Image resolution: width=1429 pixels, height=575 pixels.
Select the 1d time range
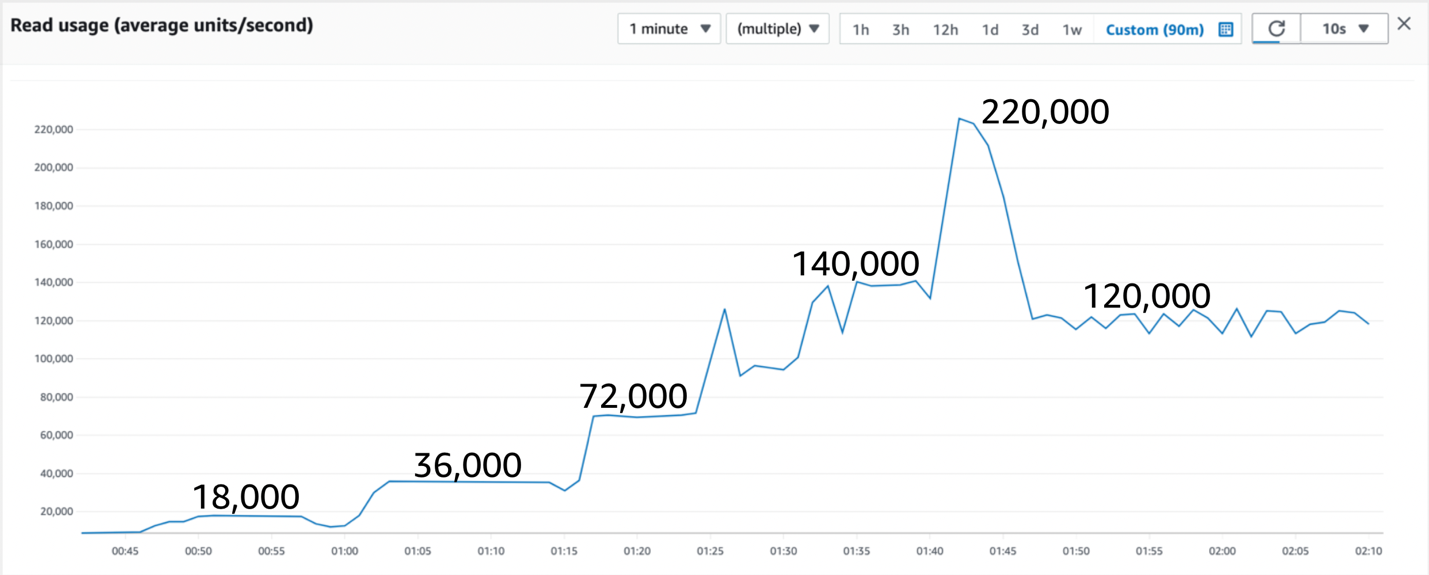990,30
